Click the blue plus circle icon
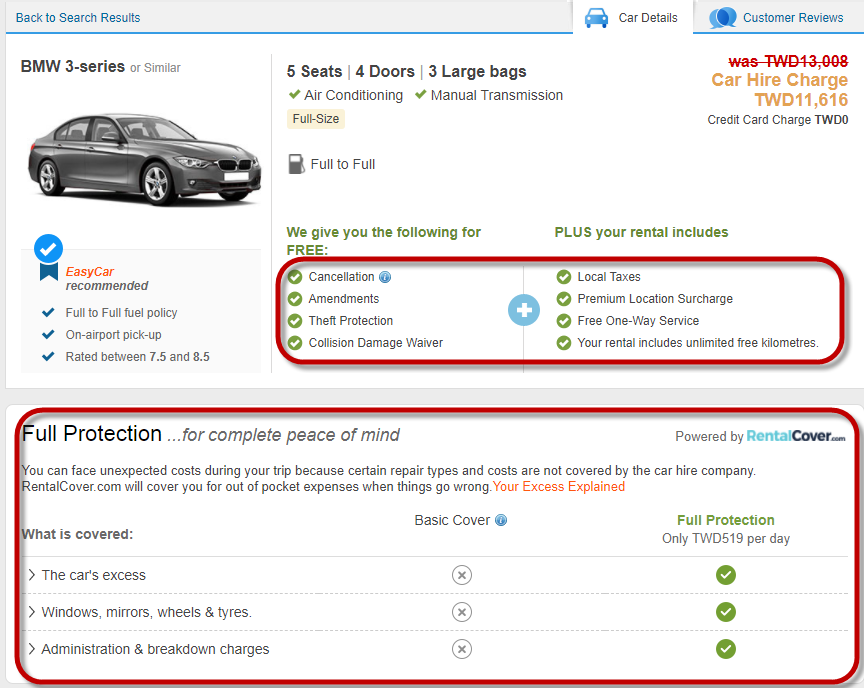Screen dimensions: 864x688 [x=523, y=310]
